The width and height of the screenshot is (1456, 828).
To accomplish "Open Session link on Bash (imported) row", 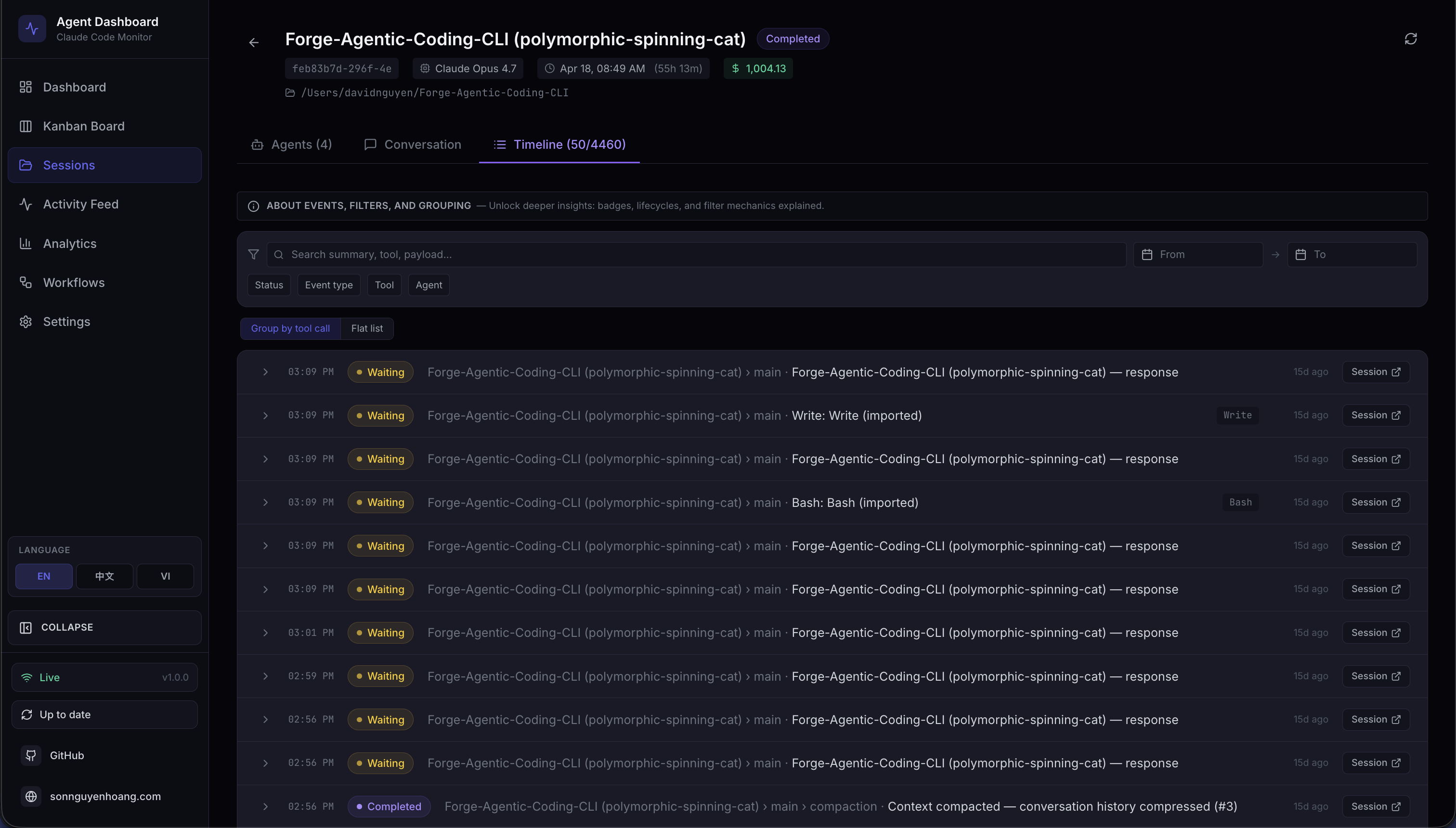I will [x=1376, y=502].
